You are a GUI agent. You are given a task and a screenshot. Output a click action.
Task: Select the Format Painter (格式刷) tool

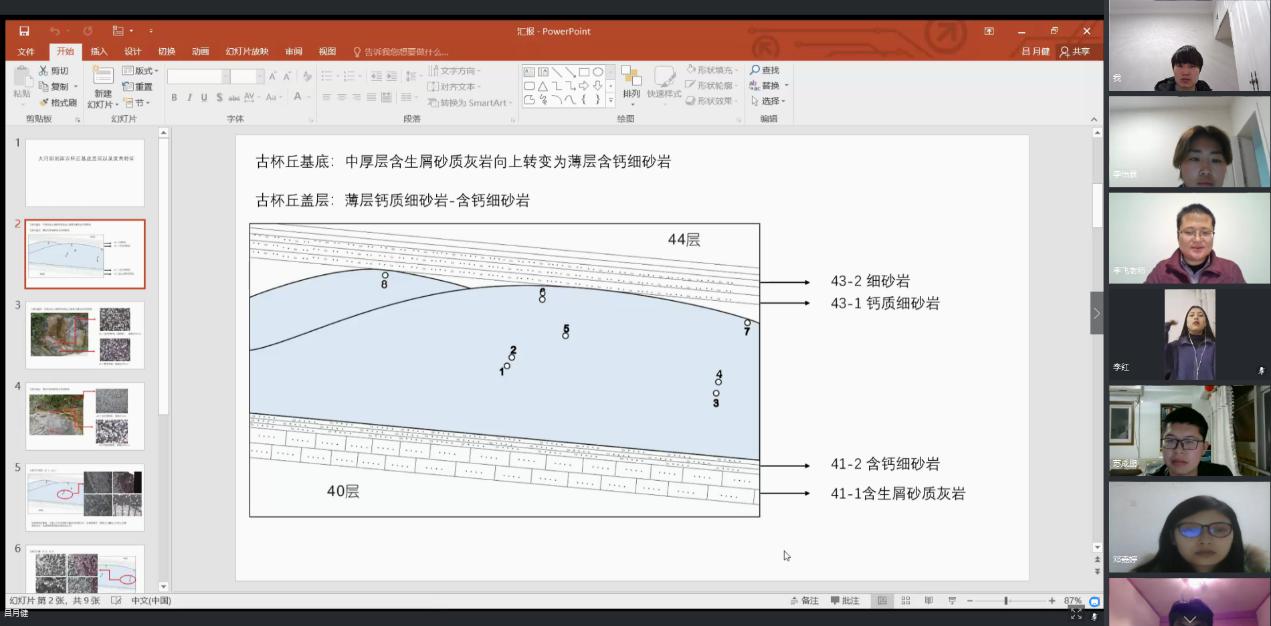coord(57,102)
